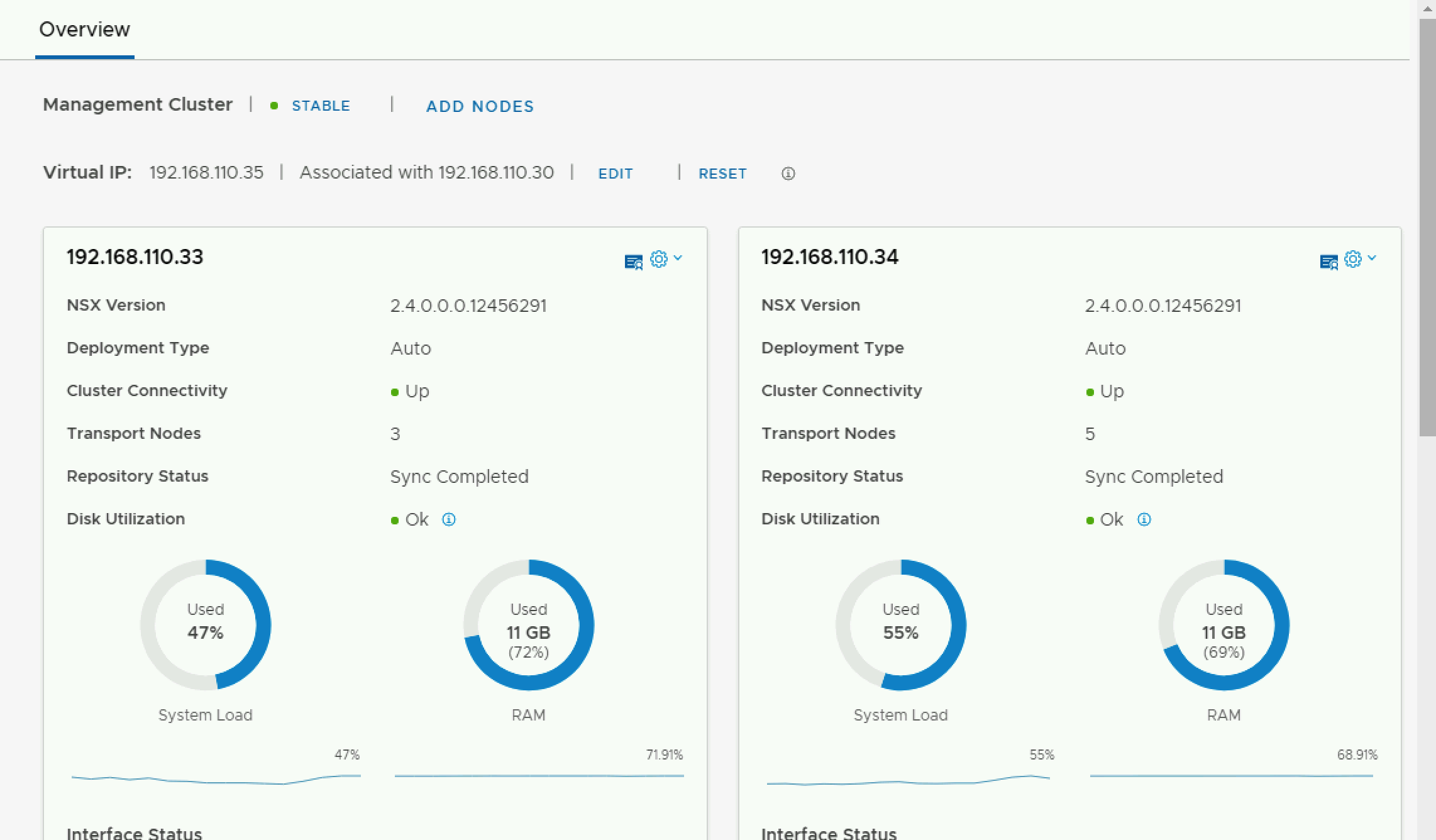Screen dimensions: 1436x840
Task: Click the 55% System Load donut chart
Action: [x=901, y=624]
